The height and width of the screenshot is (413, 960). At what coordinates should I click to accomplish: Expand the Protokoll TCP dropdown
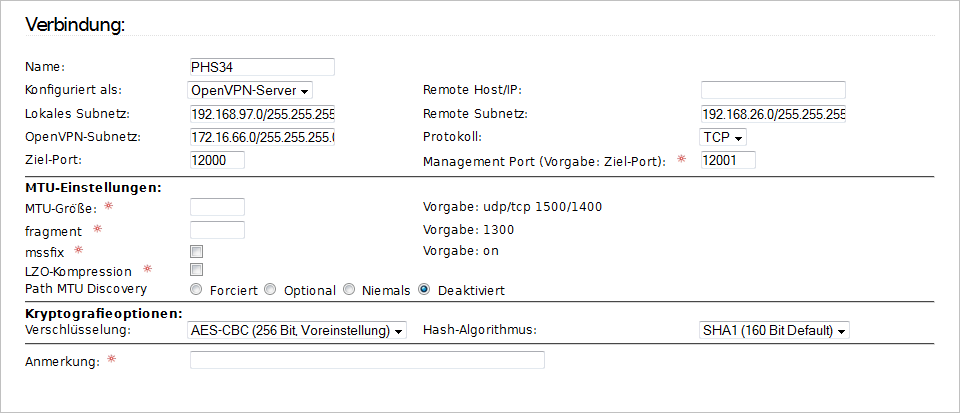click(x=724, y=137)
